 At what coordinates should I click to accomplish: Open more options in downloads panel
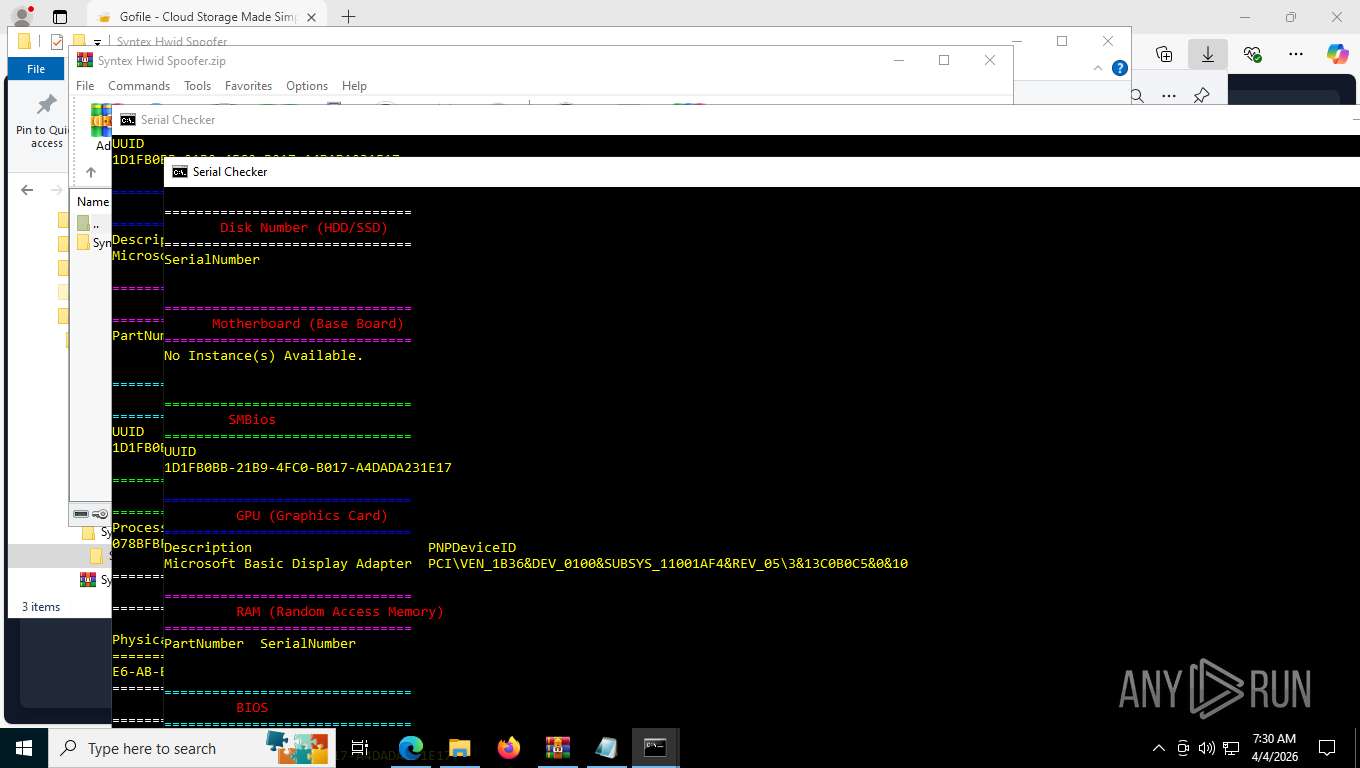click(1169, 96)
